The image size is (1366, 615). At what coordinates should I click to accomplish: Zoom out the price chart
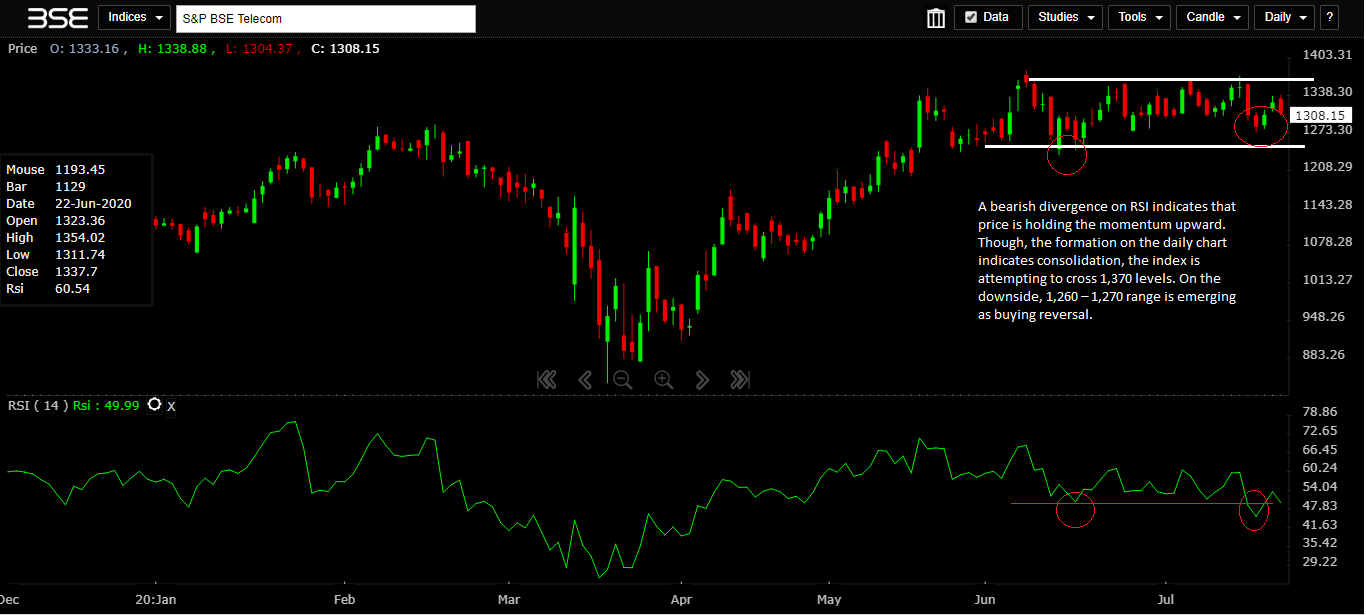click(x=623, y=380)
